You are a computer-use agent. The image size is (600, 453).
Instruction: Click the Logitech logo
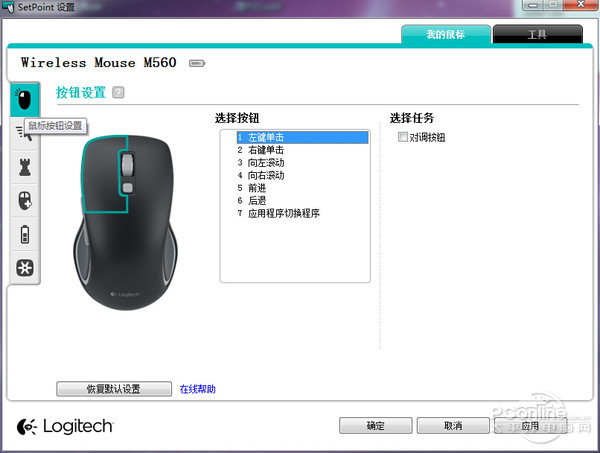tap(65, 426)
